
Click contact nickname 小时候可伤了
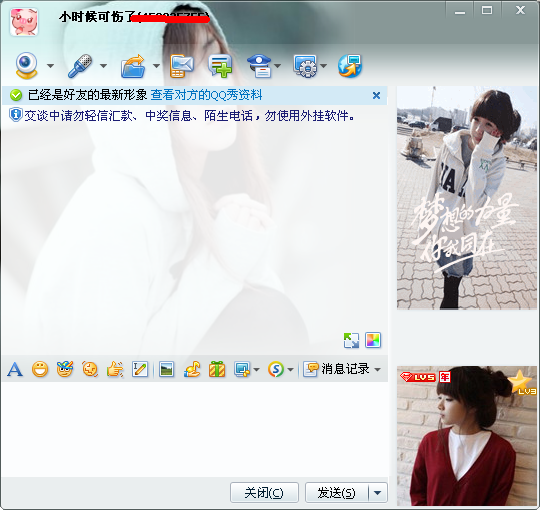[x=98, y=17]
